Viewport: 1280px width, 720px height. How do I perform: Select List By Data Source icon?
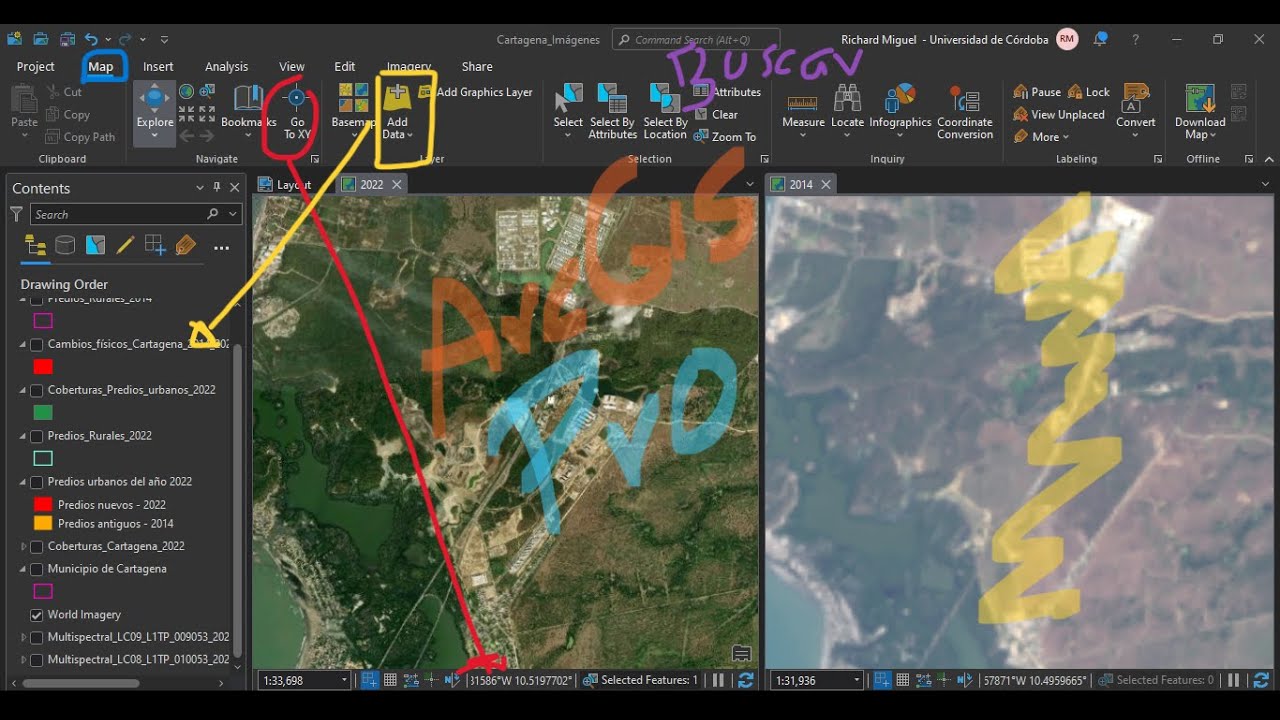pos(65,246)
